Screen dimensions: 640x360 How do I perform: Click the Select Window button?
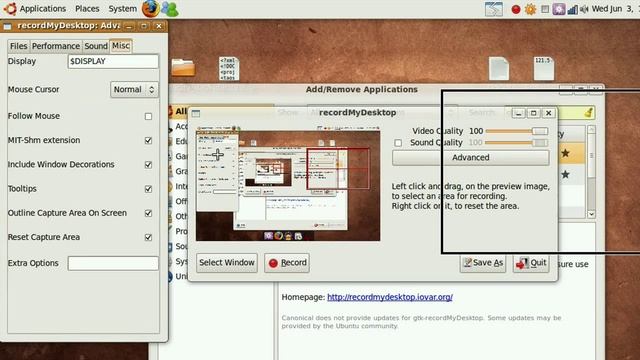[x=227, y=263]
